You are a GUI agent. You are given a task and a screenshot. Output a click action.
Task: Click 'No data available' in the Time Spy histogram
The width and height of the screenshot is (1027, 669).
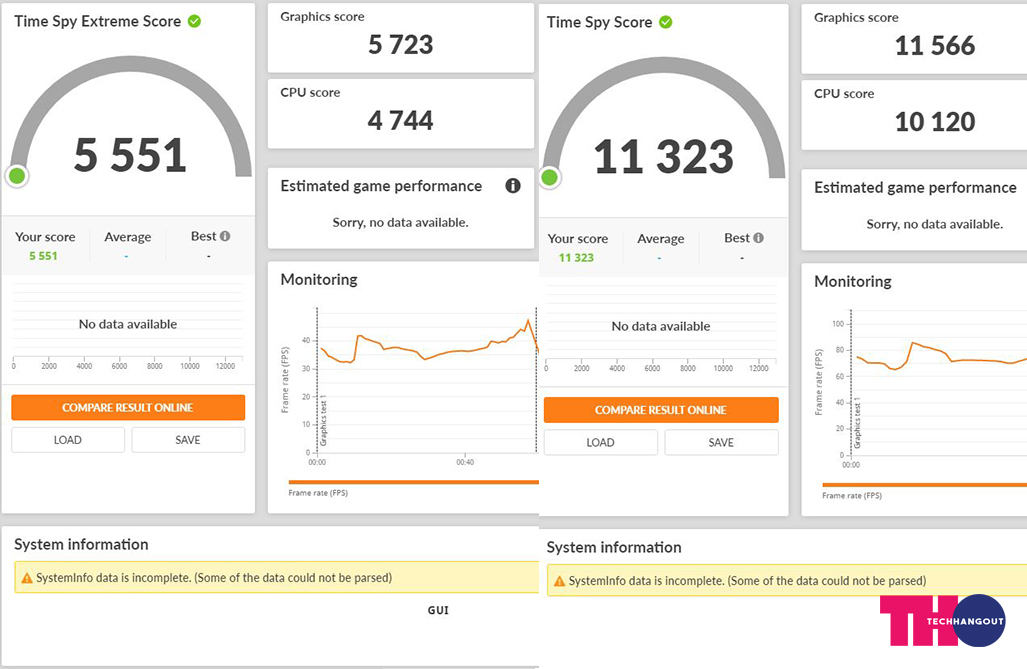click(x=661, y=326)
